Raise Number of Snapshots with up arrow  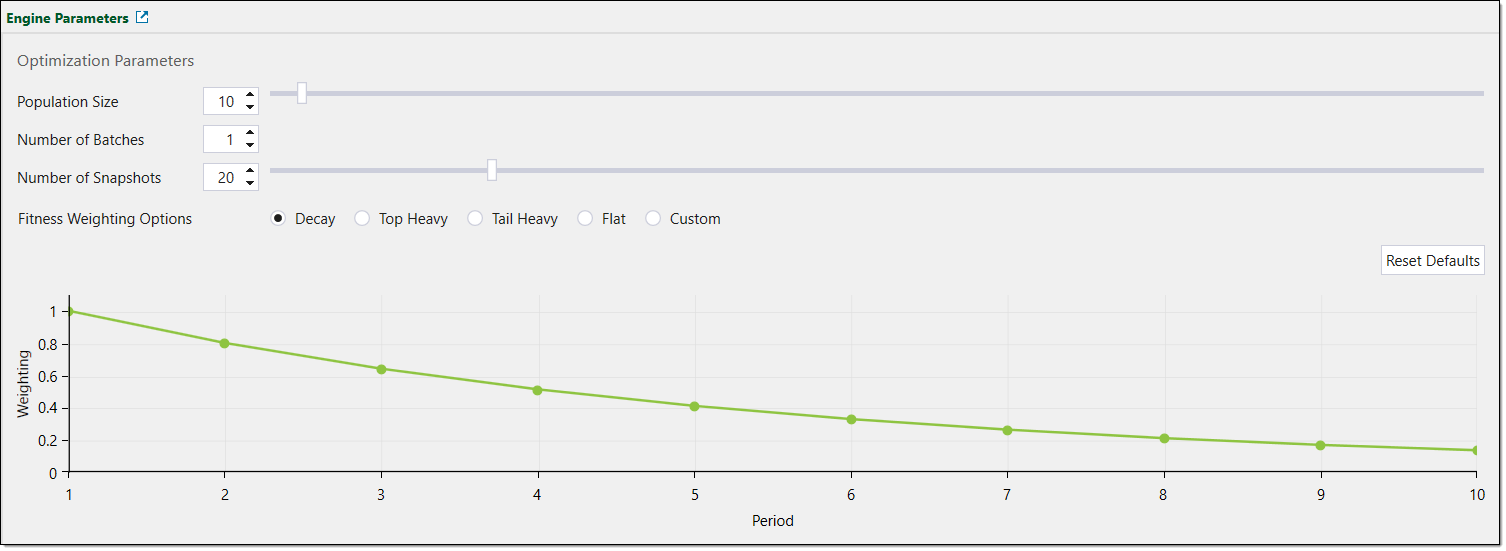click(x=250, y=171)
